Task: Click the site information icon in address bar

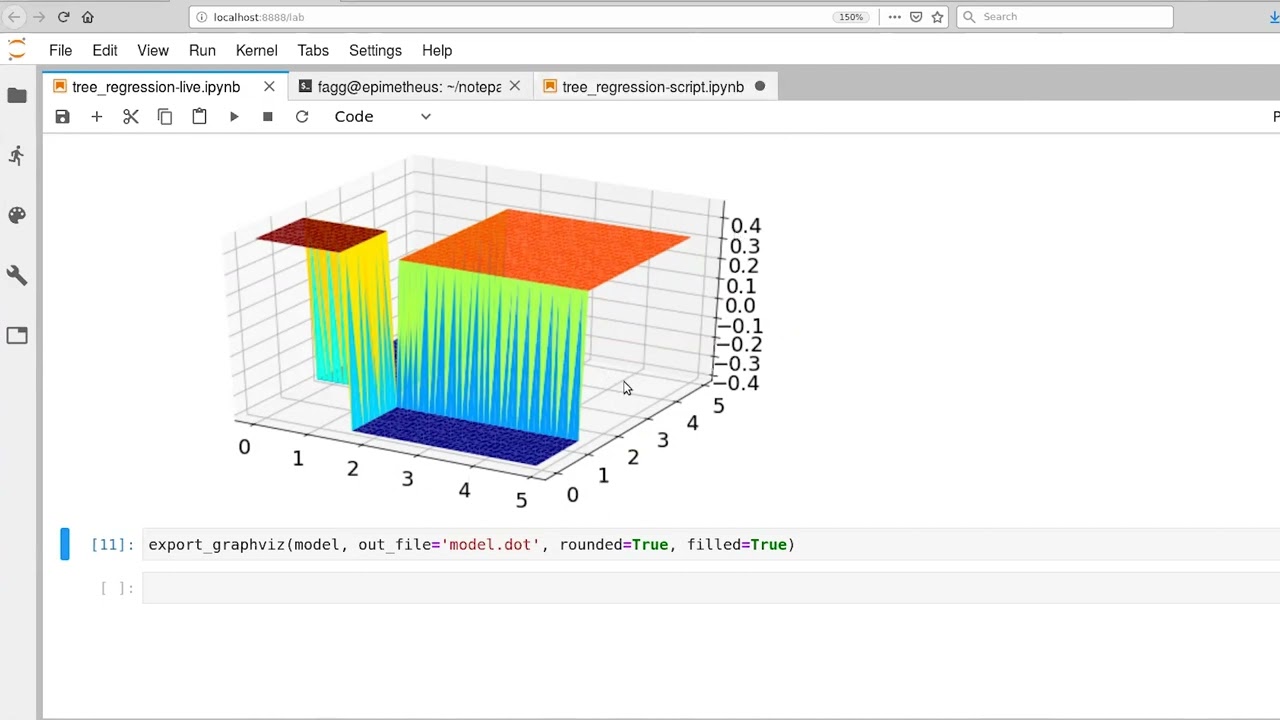Action: [202, 17]
